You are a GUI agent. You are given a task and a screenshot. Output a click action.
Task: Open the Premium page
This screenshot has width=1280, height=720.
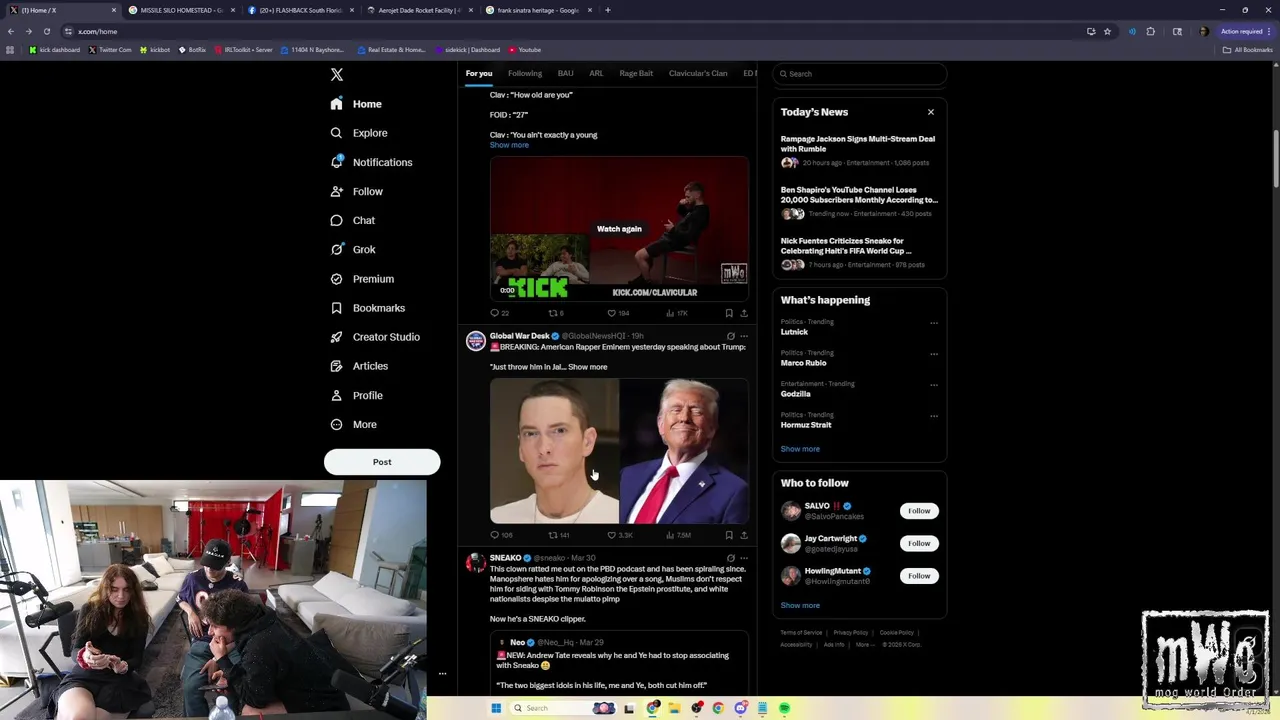[362, 279]
